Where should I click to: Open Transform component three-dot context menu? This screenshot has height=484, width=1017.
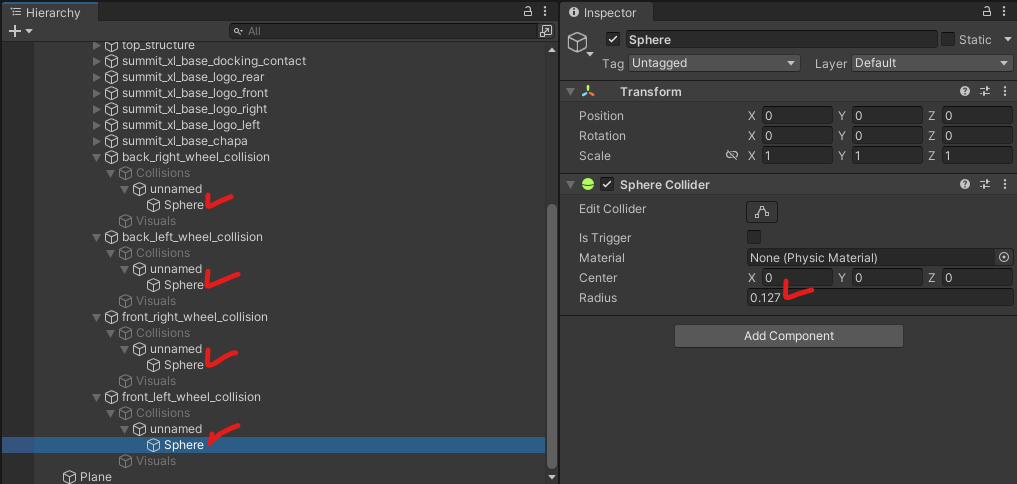[1004, 91]
